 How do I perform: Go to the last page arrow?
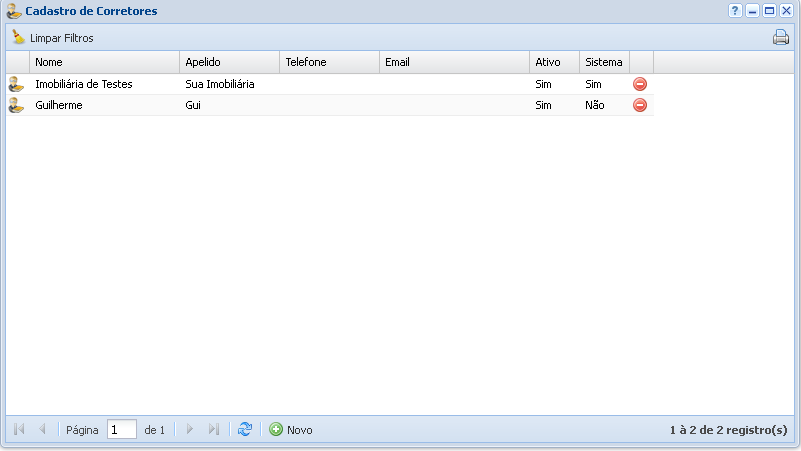pyautogui.click(x=213, y=429)
